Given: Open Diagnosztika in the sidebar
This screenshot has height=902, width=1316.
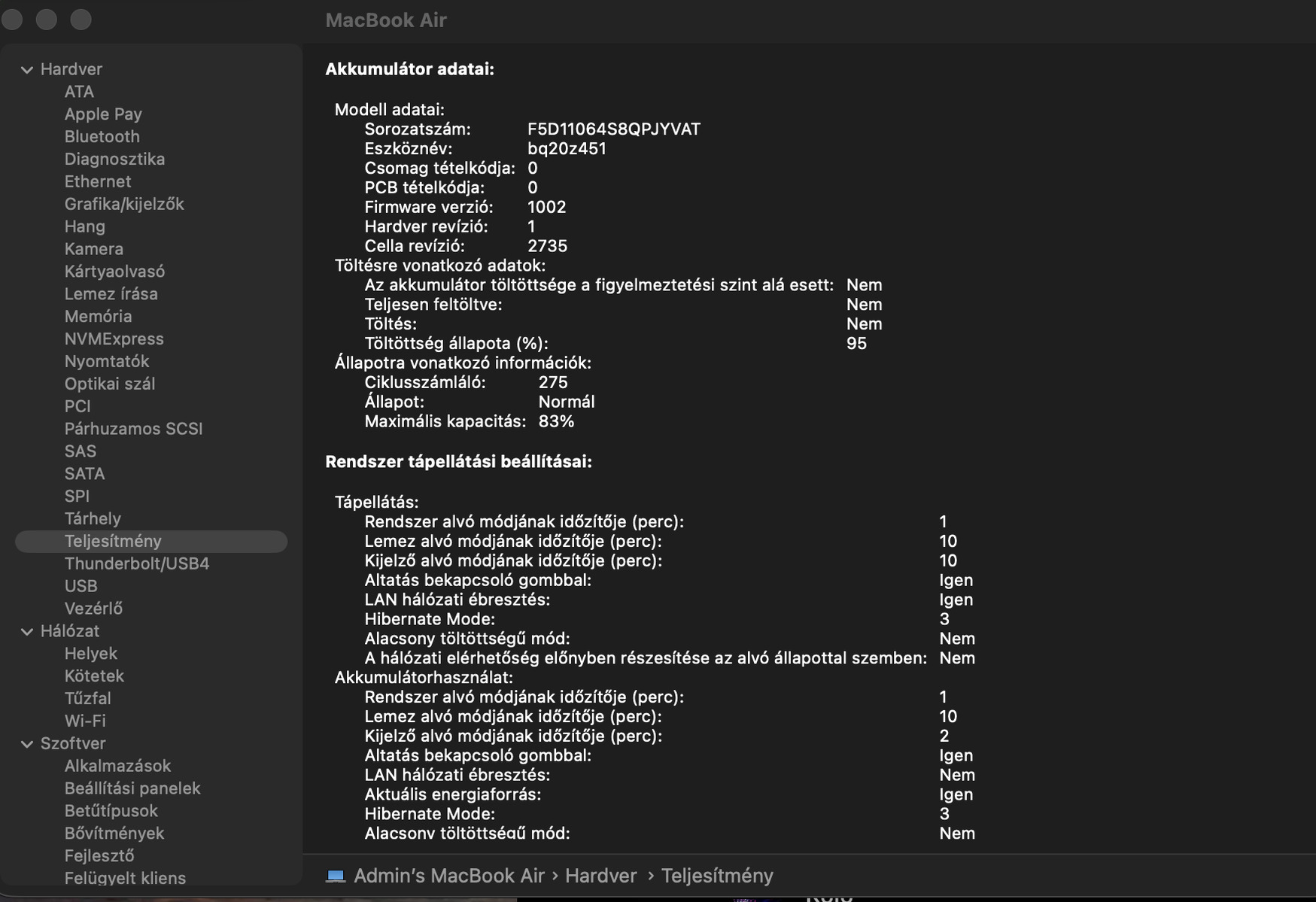Looking at the screenshot, I should (114, 159).
